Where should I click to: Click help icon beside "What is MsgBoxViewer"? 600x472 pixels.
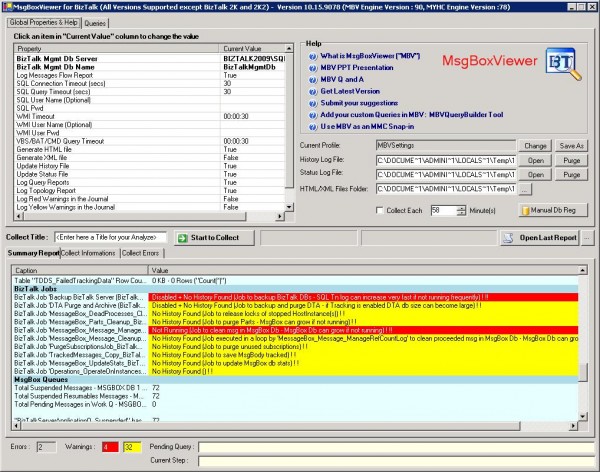(313, 56)
